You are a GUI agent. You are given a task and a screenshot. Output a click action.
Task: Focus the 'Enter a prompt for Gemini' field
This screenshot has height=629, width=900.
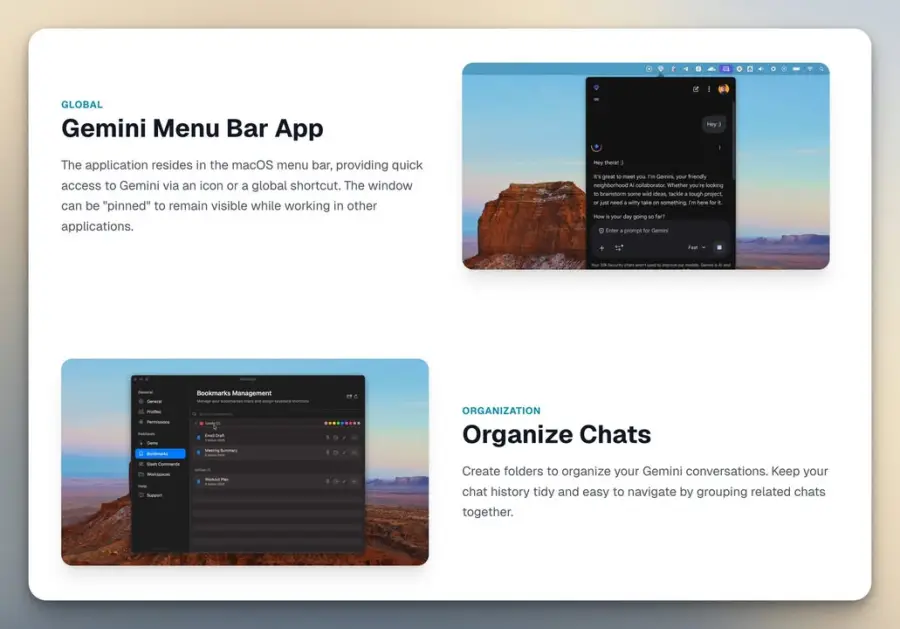[x=659, y=231]
